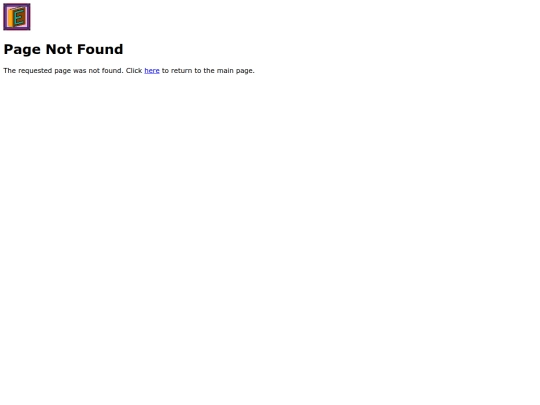Click the purple border of the logo

[17, 4]
